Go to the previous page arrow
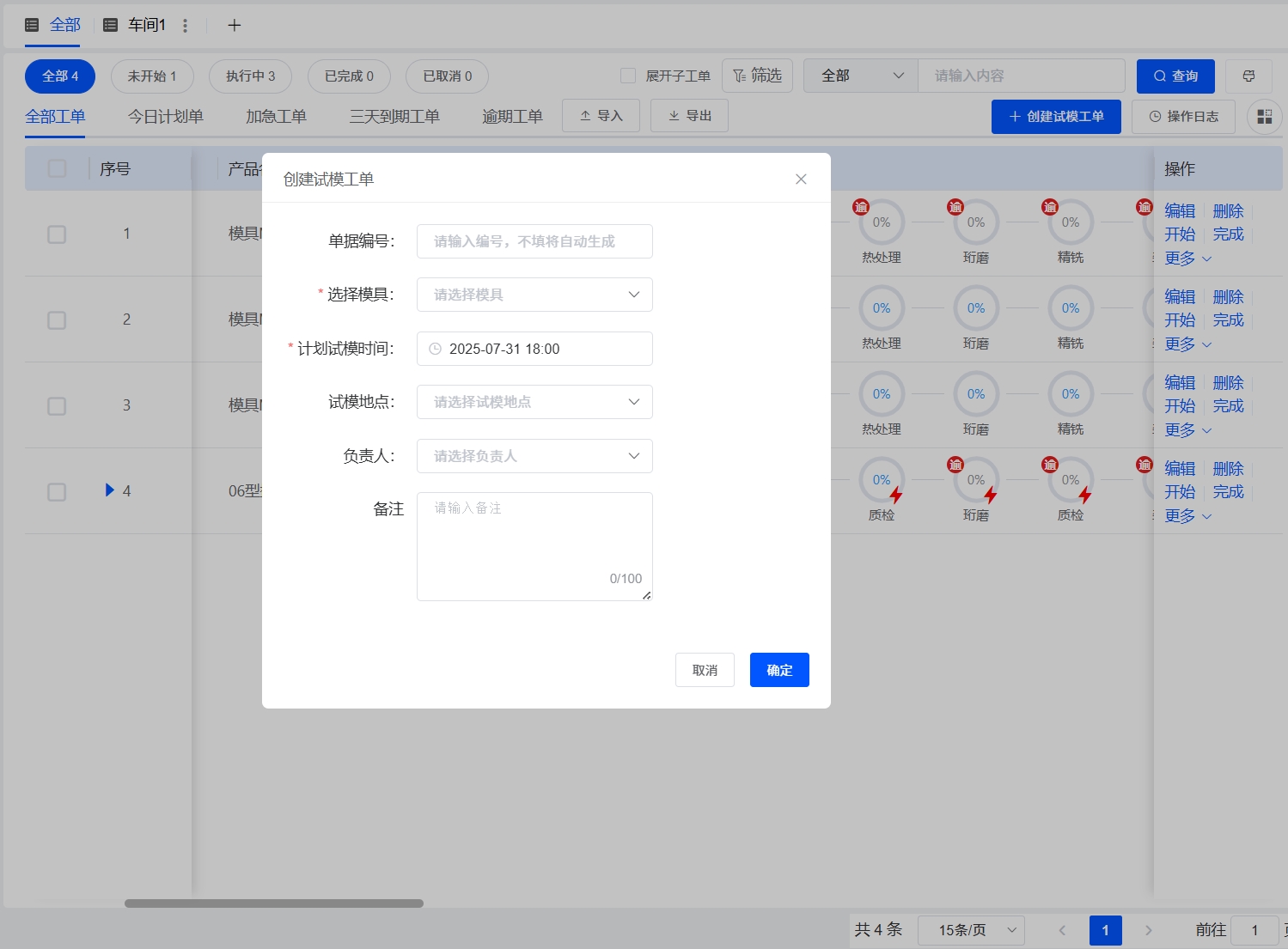 click(x=1062, y=930)
